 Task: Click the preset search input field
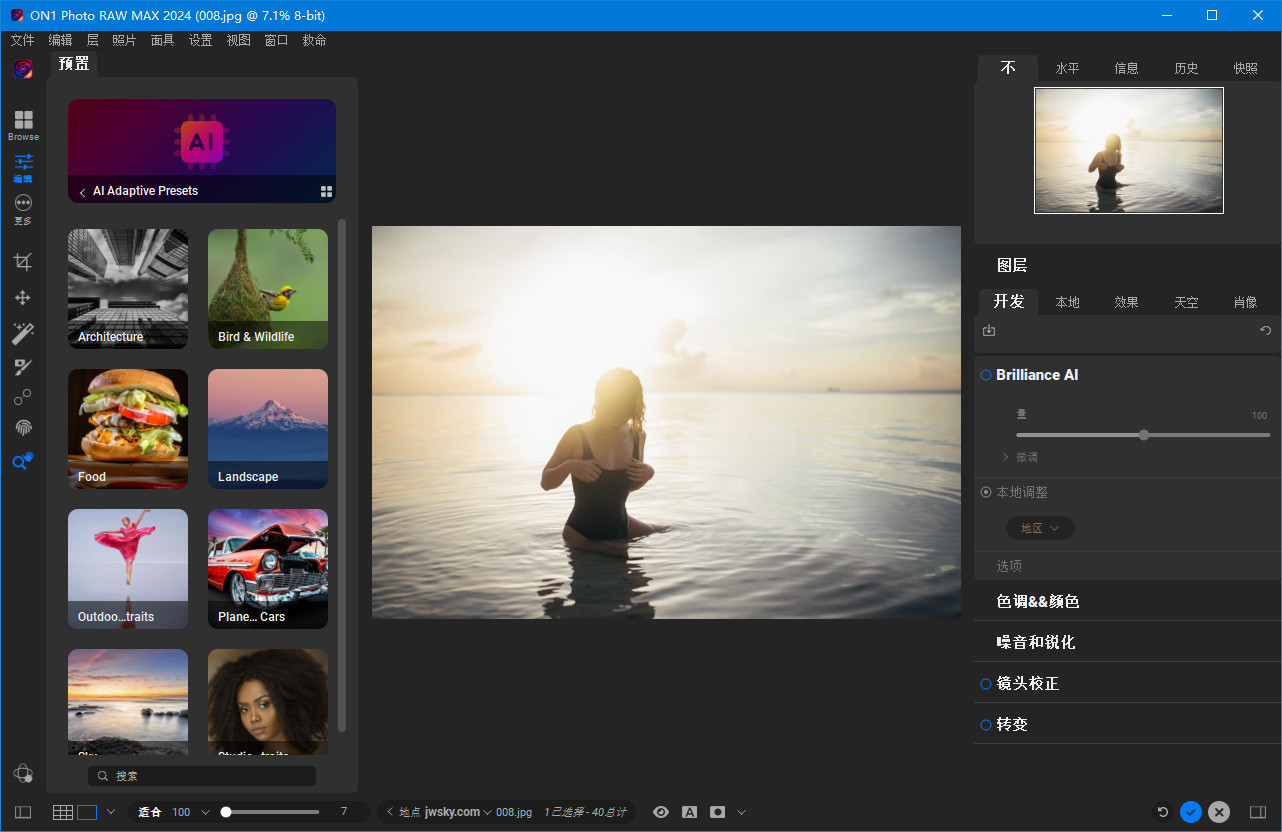coord(200,775)
